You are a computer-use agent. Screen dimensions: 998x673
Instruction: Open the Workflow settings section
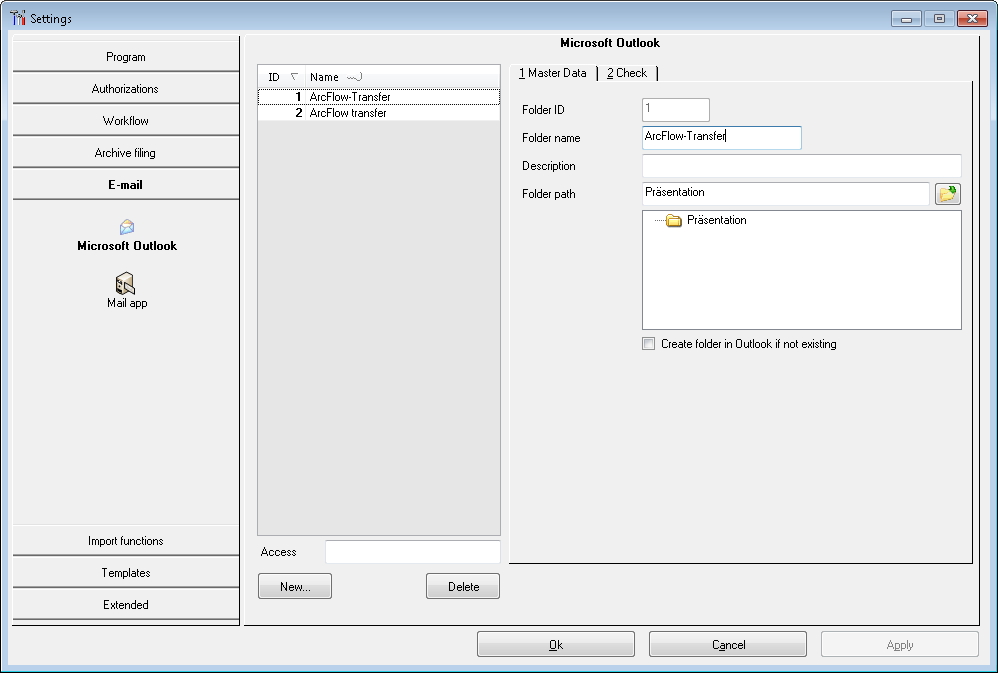[125, 120]
